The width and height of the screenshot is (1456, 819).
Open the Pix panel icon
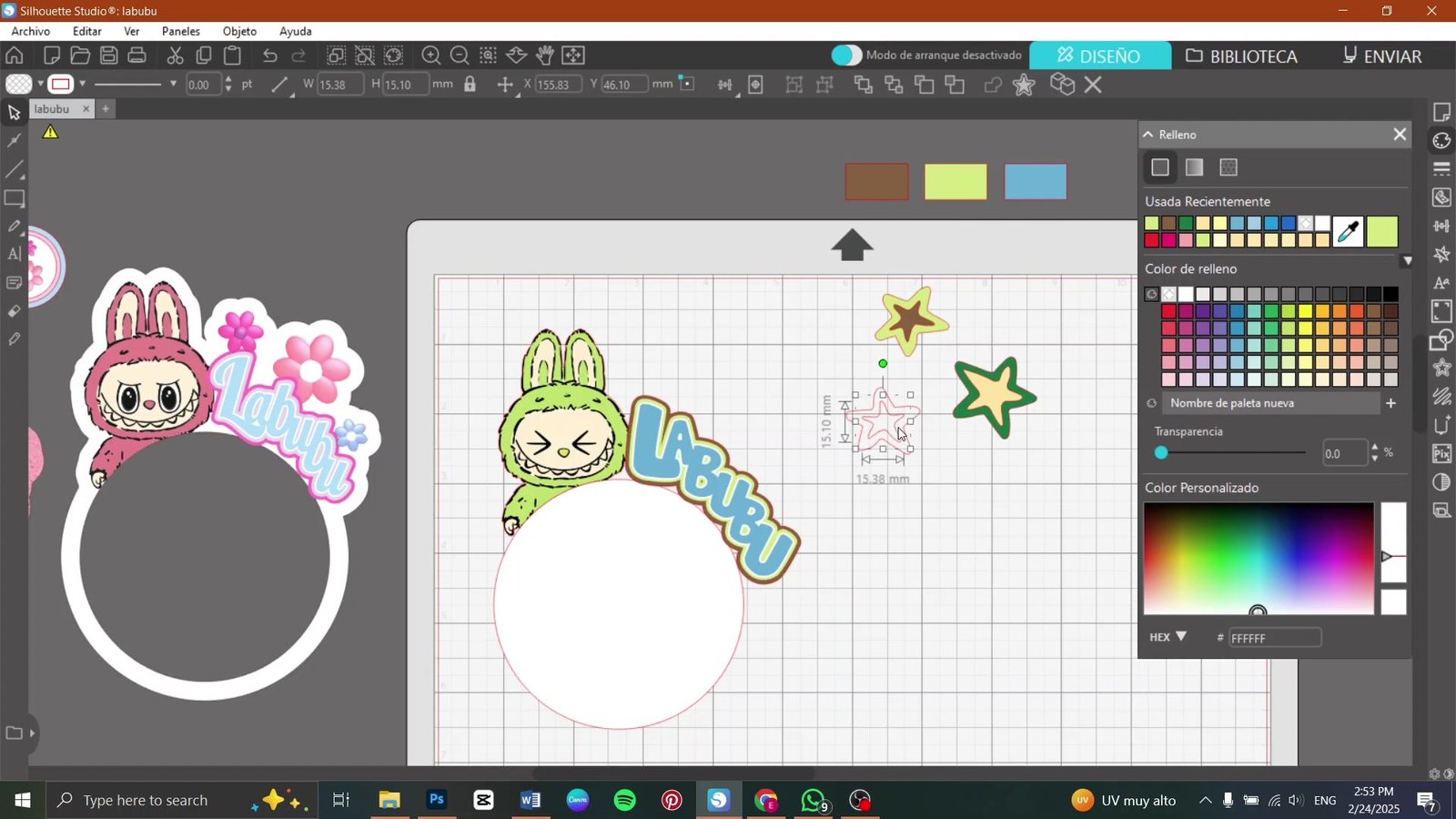[1441, 453]
